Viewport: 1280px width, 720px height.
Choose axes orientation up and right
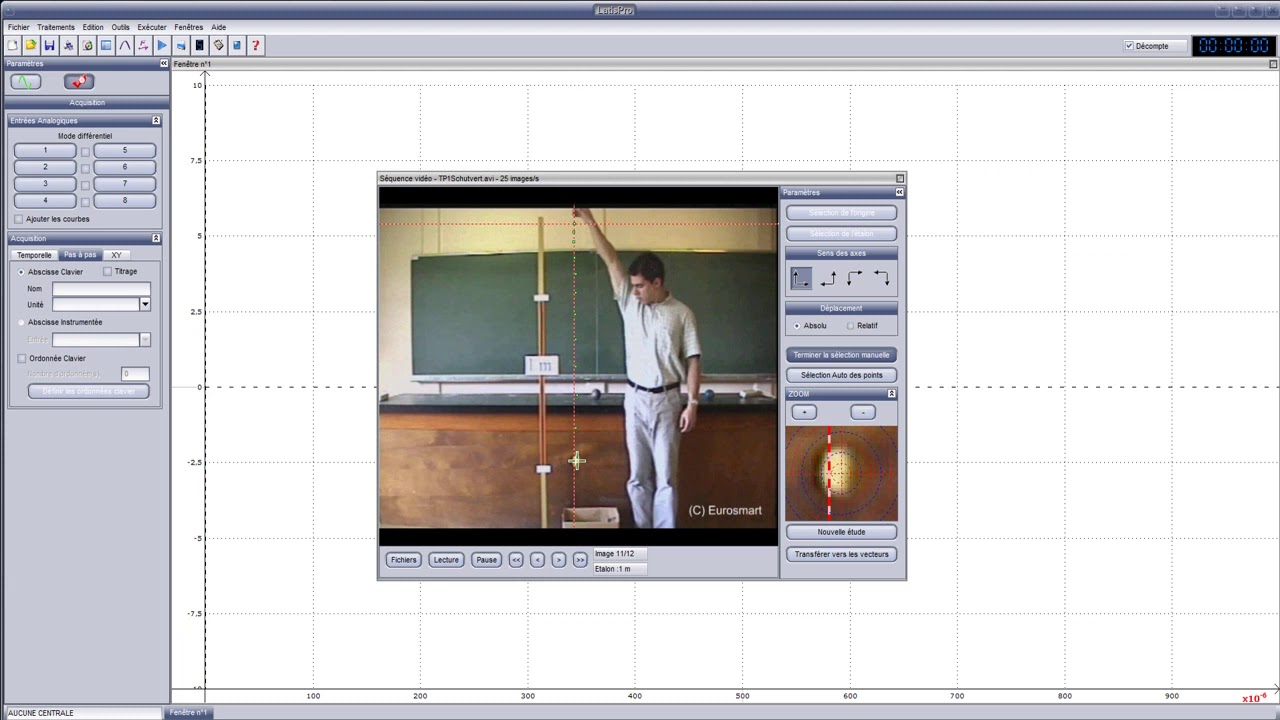point(801,279)
